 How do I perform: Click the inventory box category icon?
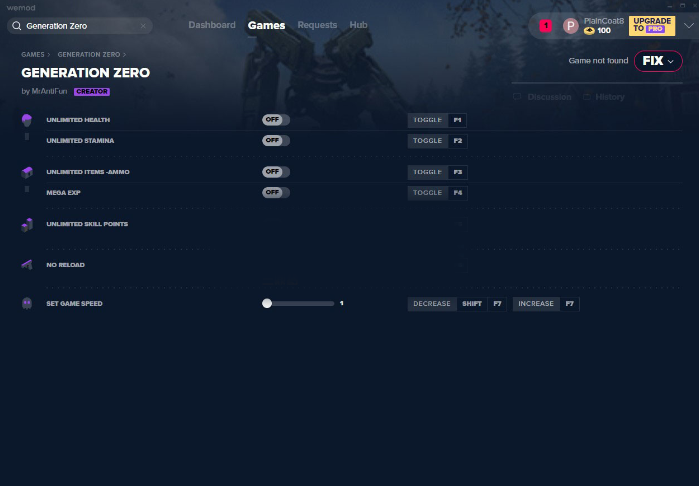click(x=27, y=172)
